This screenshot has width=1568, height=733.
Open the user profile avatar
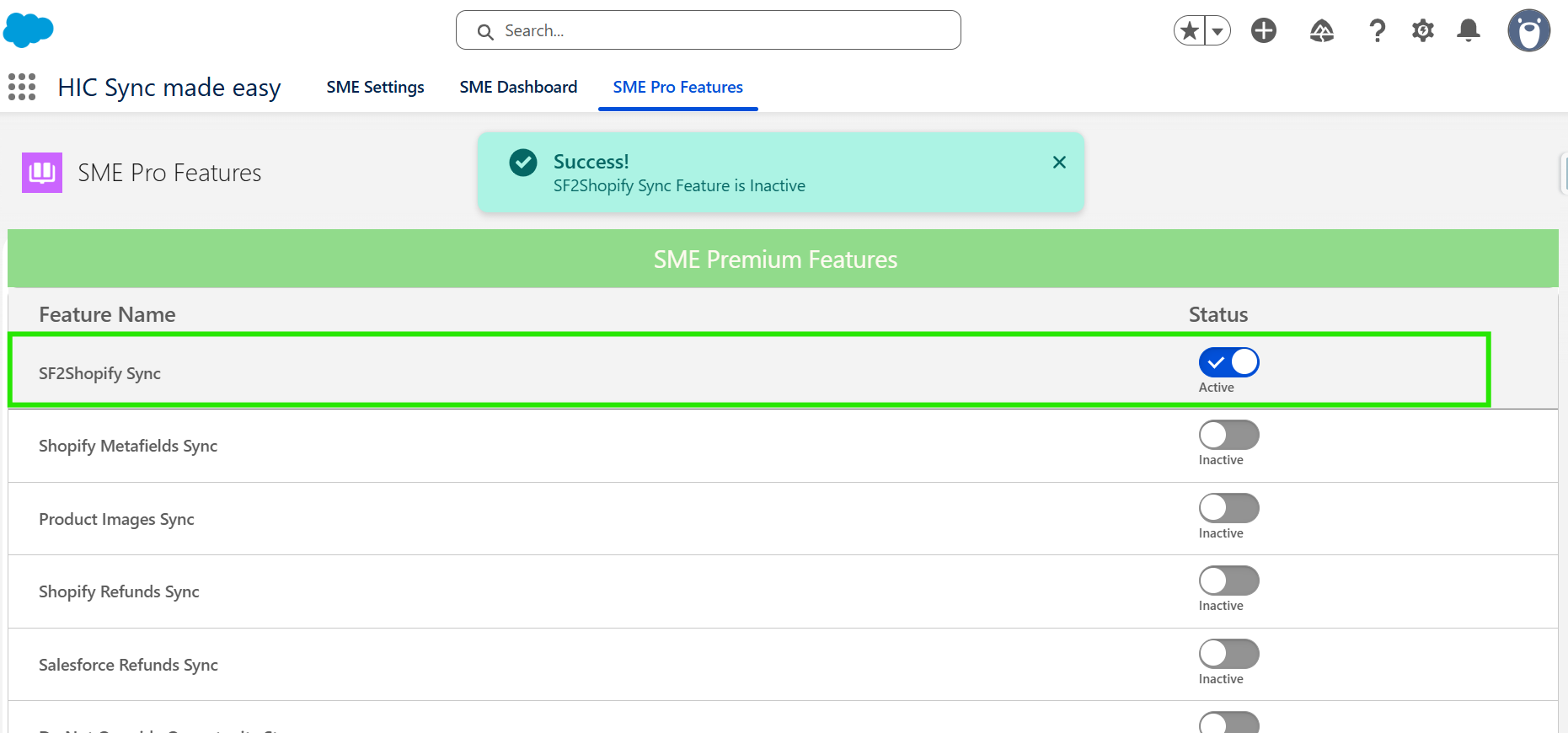(1528, 31)
